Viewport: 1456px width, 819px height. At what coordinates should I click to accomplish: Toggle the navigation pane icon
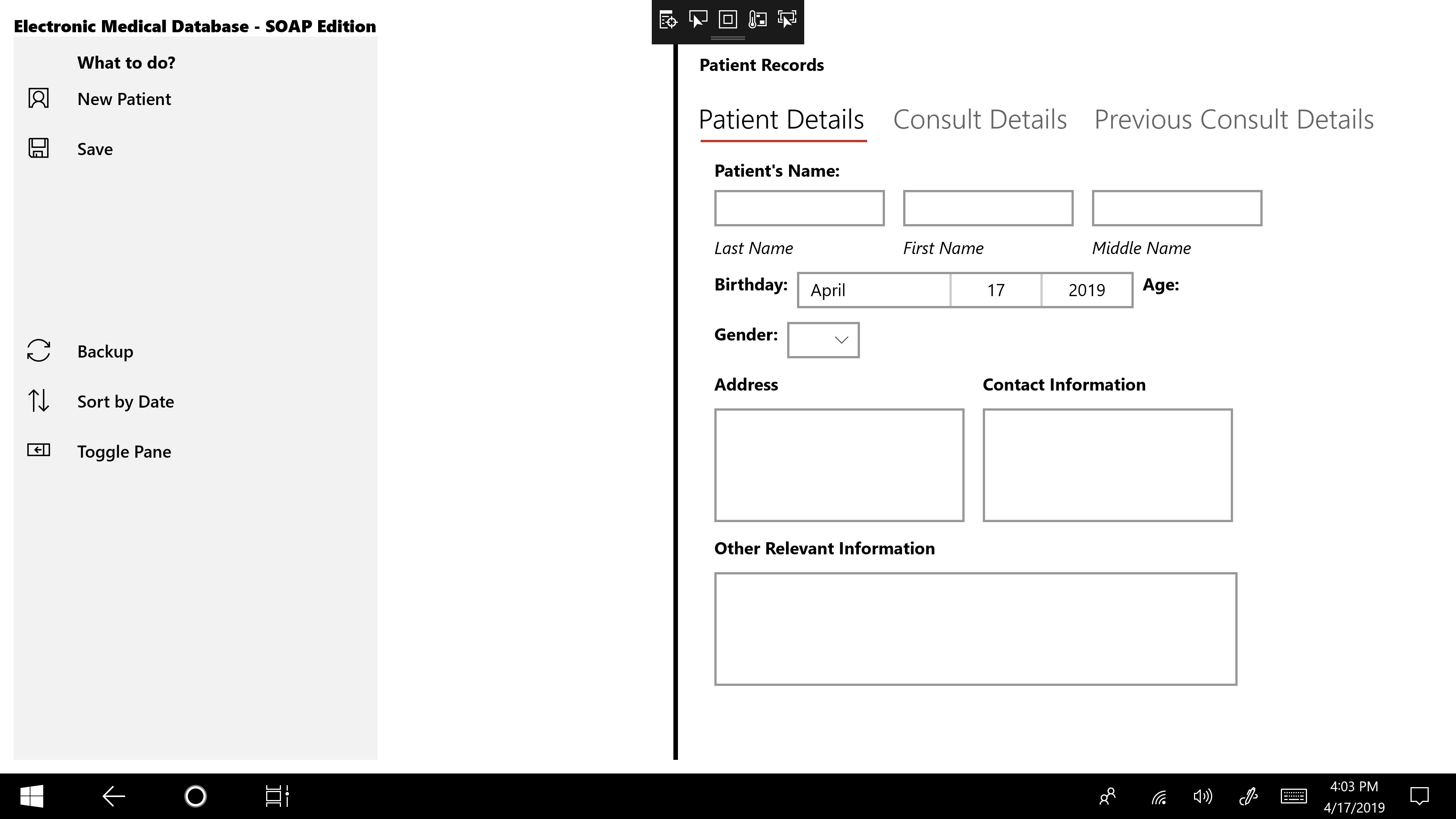tap(38, 450)
